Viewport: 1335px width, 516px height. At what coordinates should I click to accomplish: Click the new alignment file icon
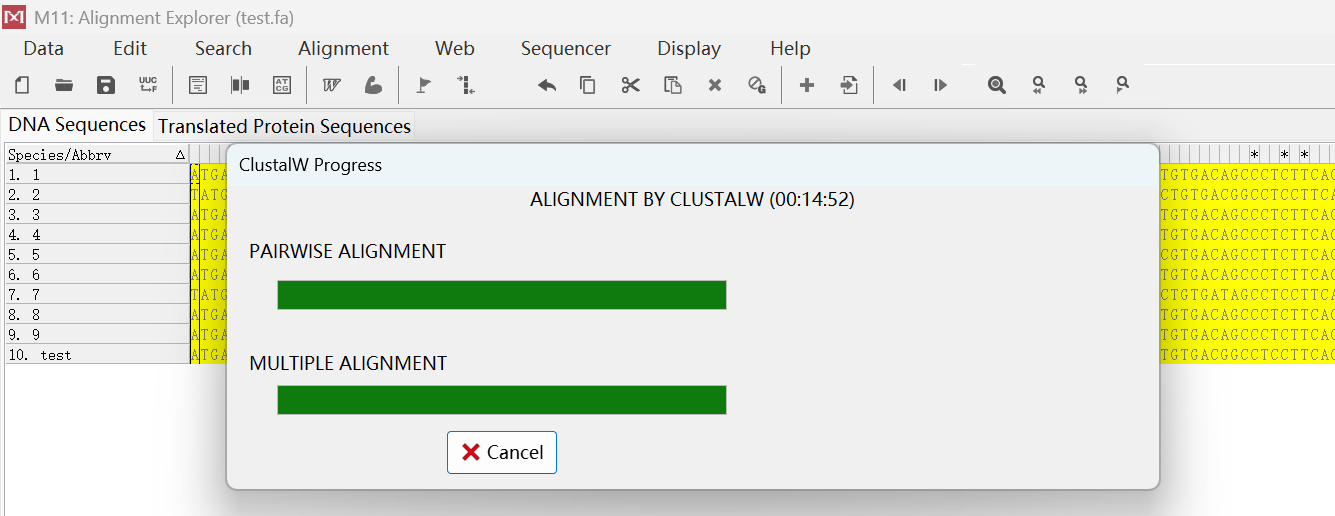click(x=22, y=85)
